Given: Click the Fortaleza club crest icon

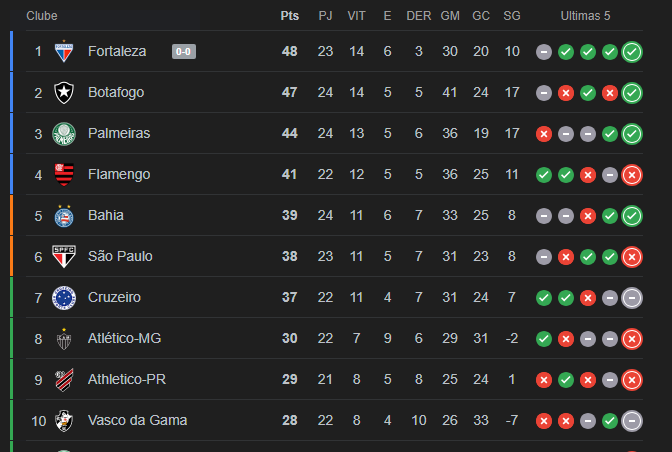Looking at the screenshot, I should (x=64, y=51).
